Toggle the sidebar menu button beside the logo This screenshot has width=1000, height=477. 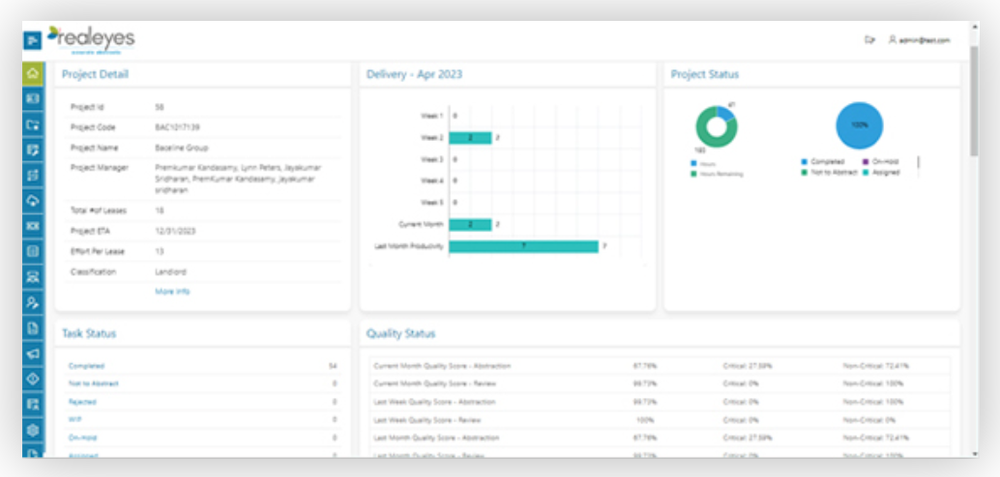click(x=32, y=41)
